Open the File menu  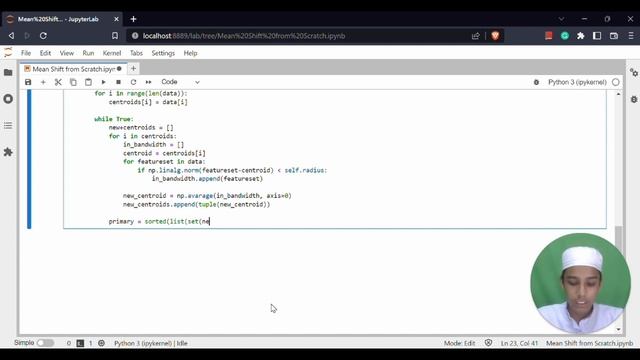coord(26,53)
